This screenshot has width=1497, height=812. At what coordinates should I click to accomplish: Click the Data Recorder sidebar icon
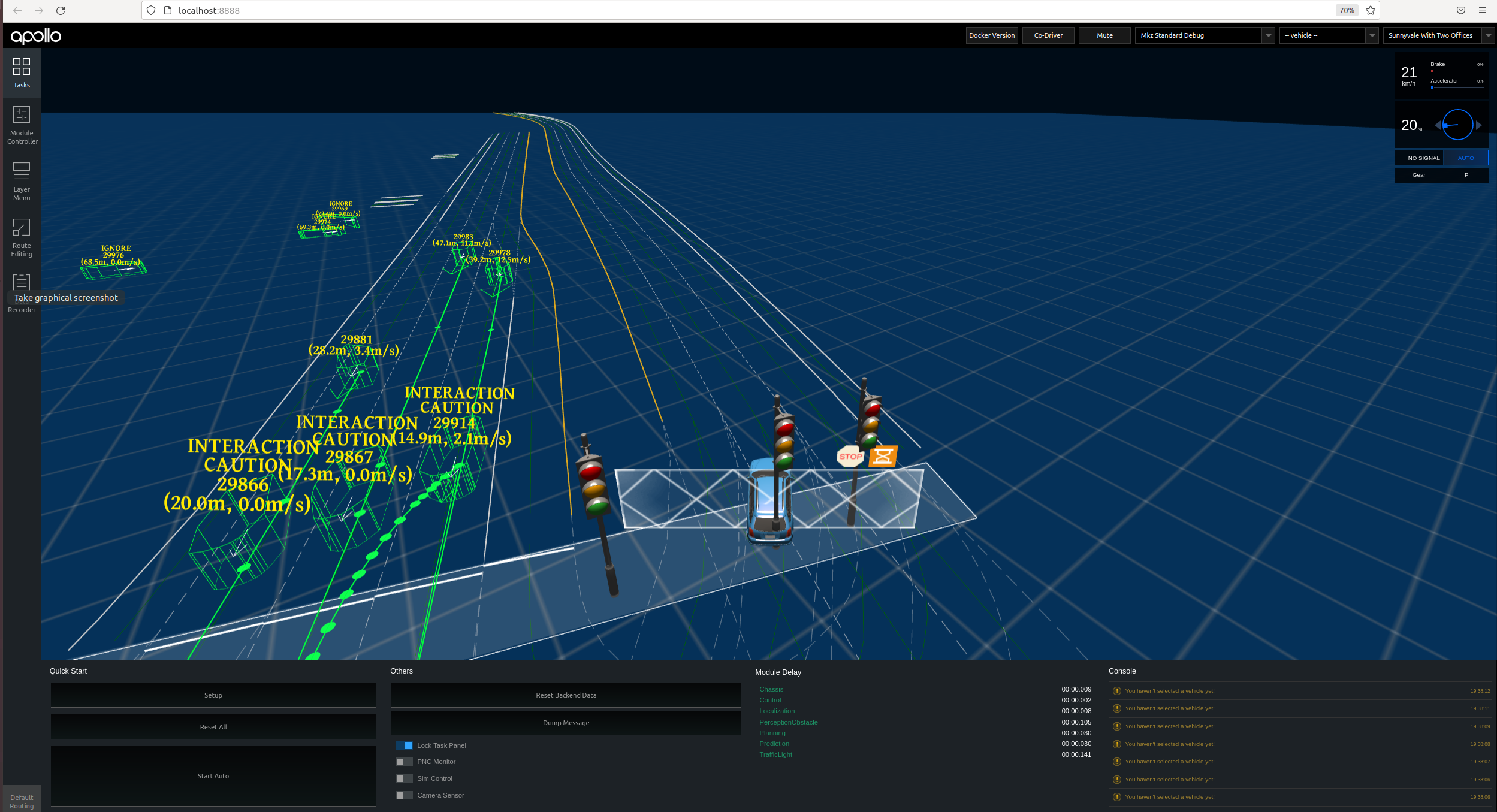[22, 283]
